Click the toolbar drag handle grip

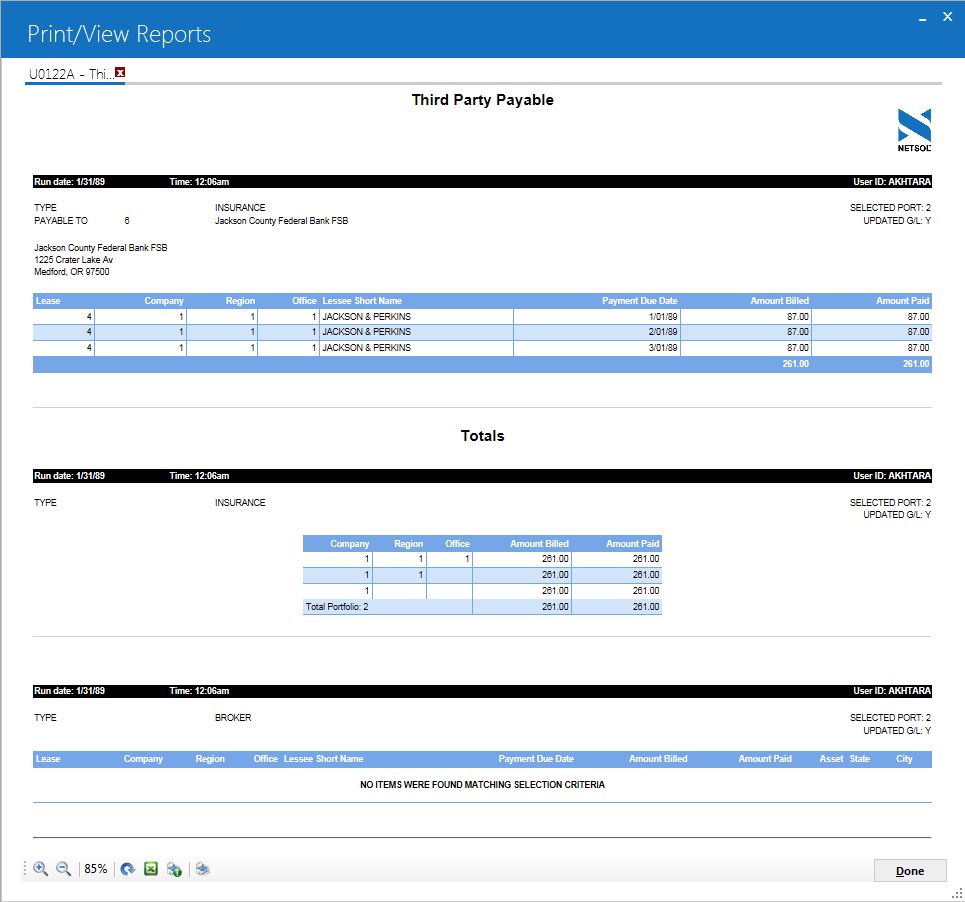pyautogui.click(x=26, y=869)
